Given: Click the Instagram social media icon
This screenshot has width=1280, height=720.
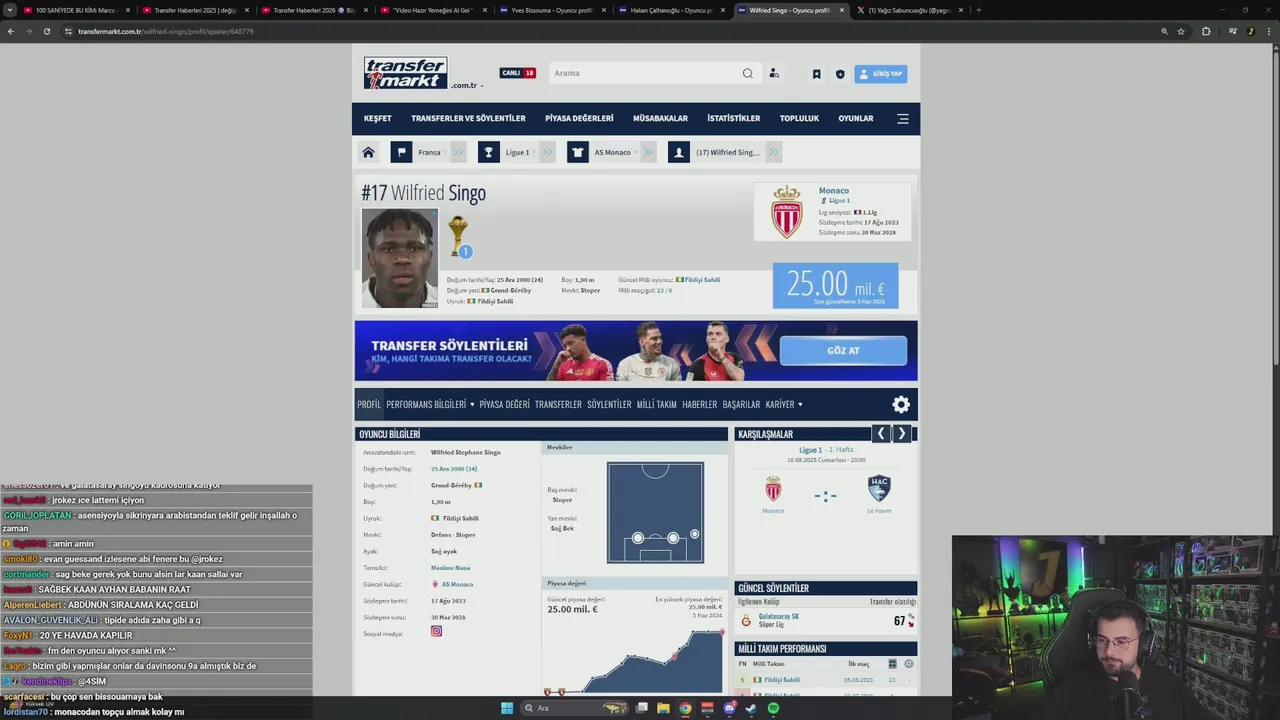Looking at the screenshot, I should point(436,631).
